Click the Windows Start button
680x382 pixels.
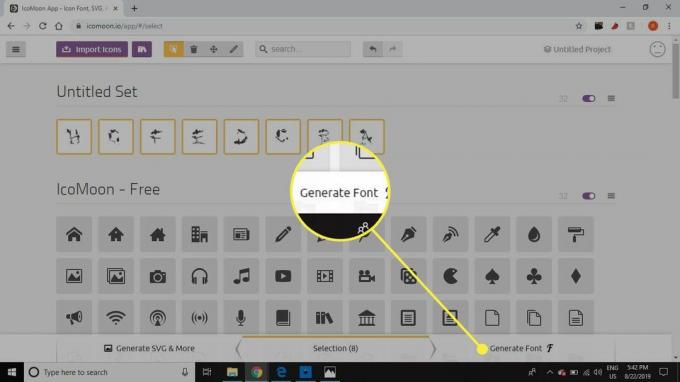12,372
